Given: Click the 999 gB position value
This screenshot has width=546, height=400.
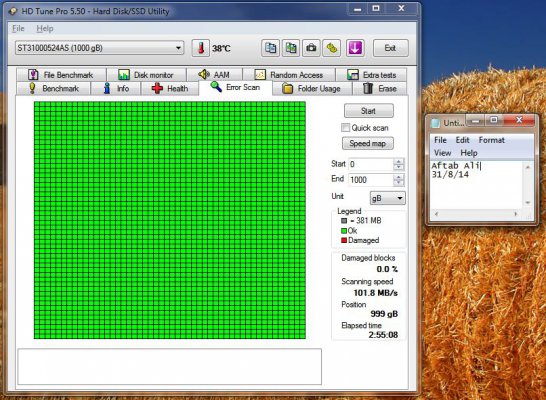Looking at the screenshot, I should pos(384,314).
